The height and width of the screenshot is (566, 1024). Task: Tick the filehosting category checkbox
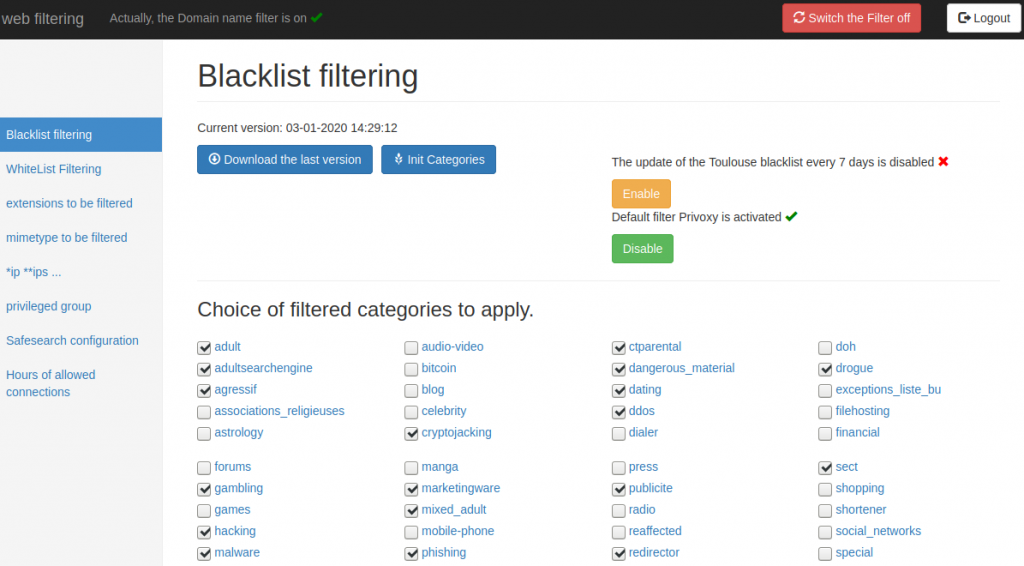pyautogui.click(x=825, y=412)
